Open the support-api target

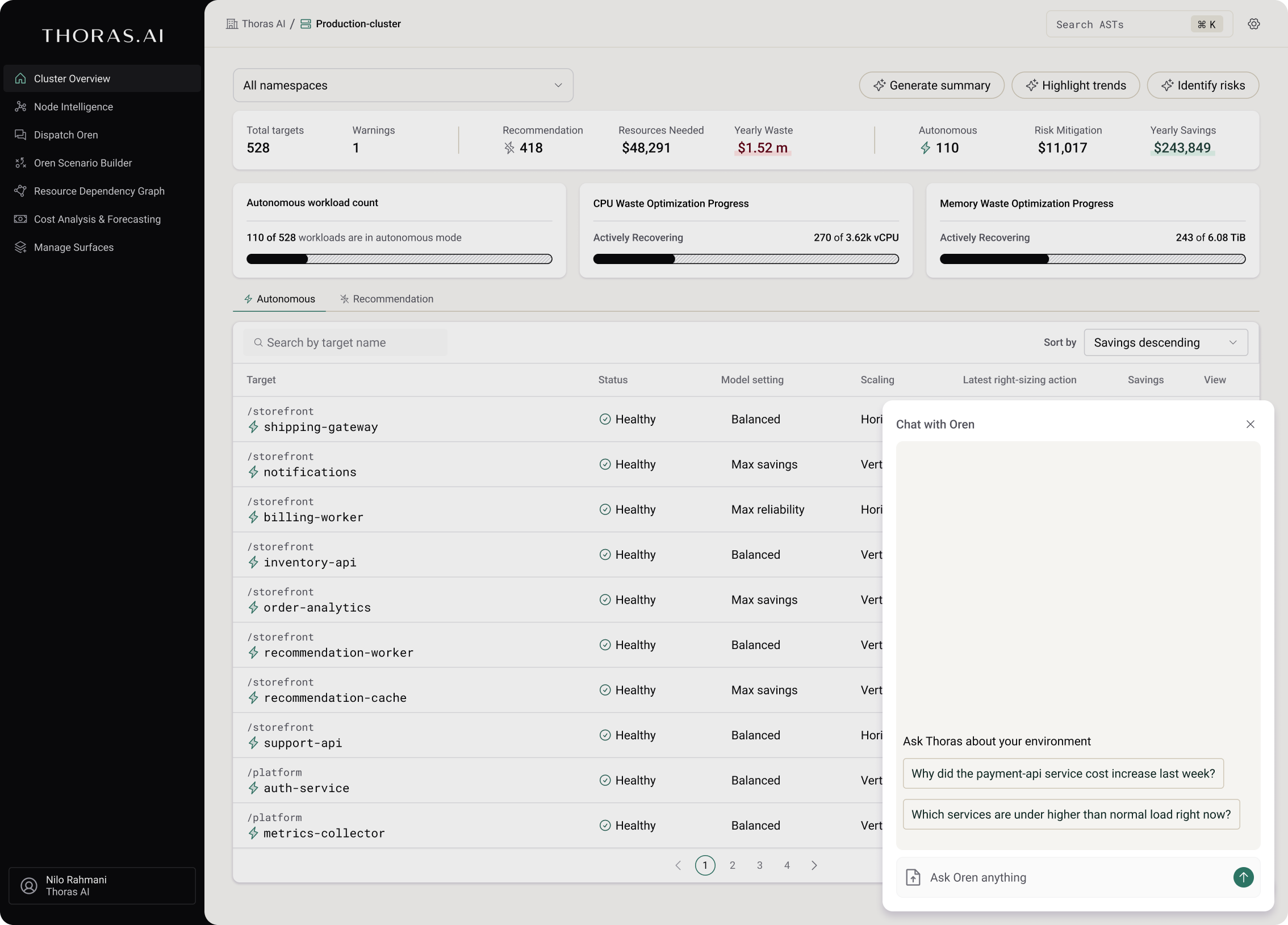pos(303,743)
